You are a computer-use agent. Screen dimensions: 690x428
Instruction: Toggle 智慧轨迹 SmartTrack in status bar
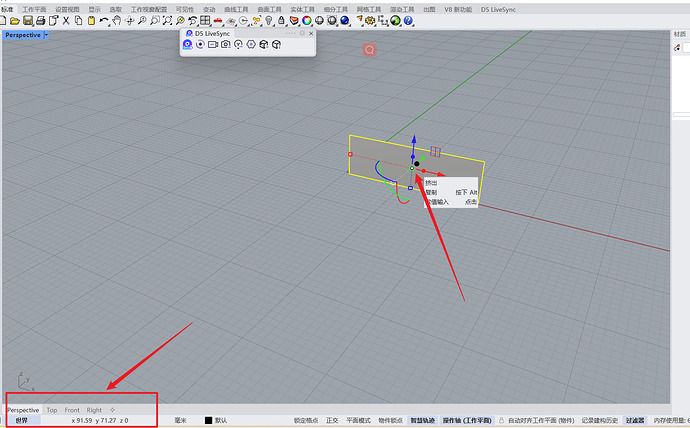click(423, 421)
